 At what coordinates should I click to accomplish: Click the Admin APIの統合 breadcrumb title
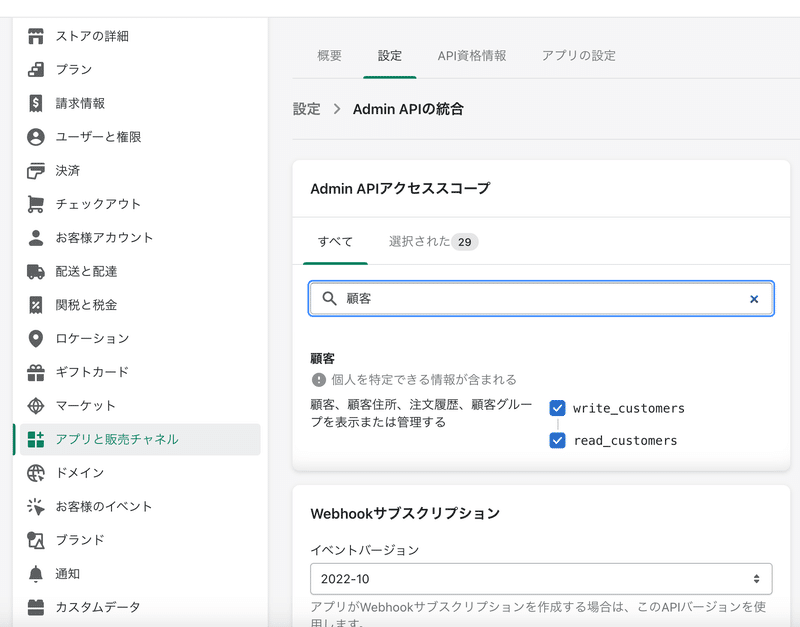408,109
